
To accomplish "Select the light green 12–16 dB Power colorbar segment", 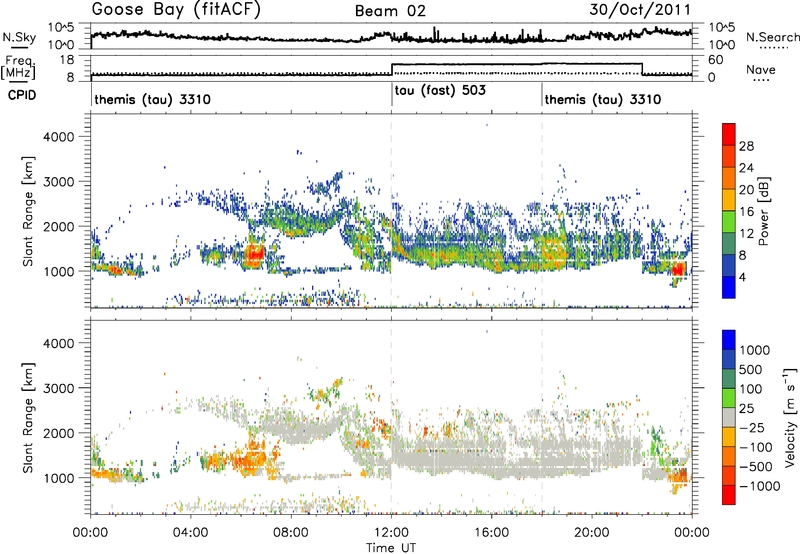I will click(x=729, y=222).
